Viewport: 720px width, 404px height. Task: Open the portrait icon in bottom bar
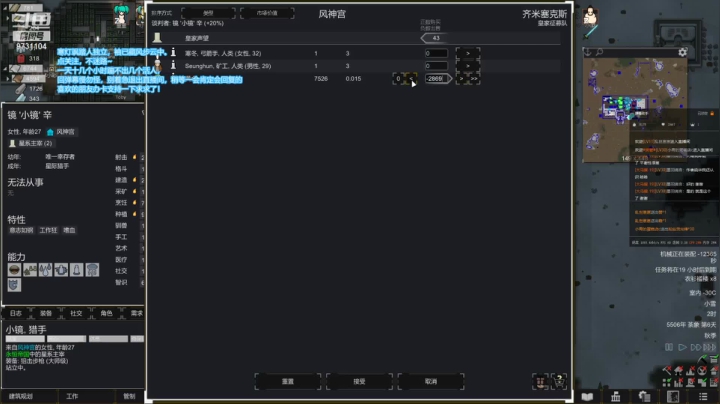[x=673, y=396]
